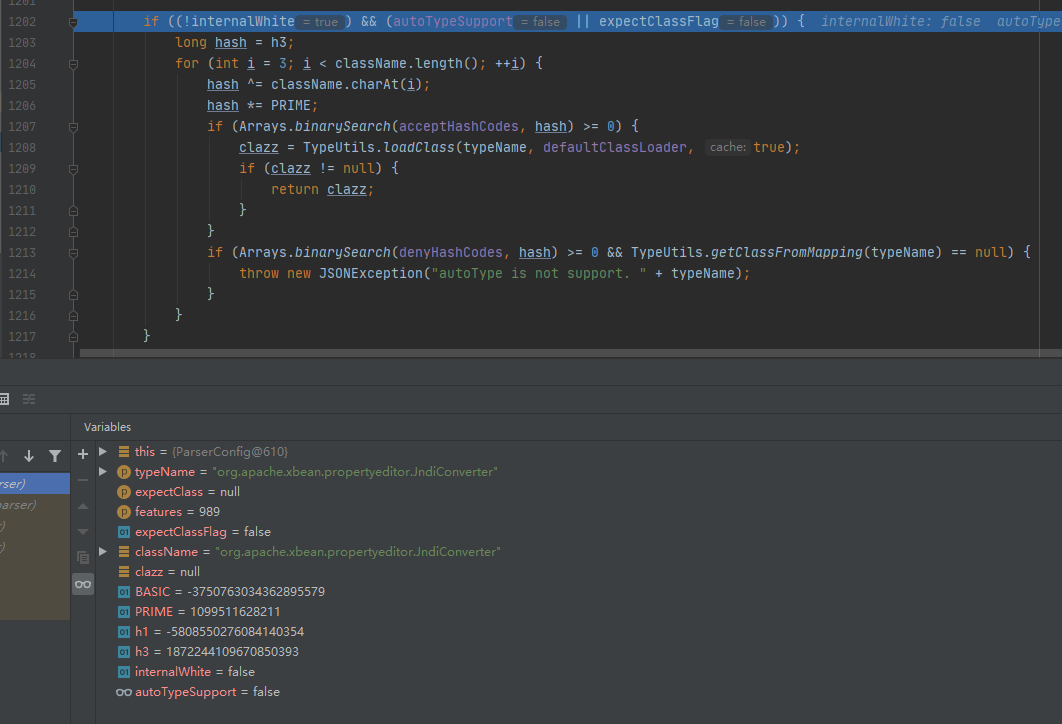Toggle code folding at line 1207
The width and height of the screenshot is (1062, 724).
(73, 127)
